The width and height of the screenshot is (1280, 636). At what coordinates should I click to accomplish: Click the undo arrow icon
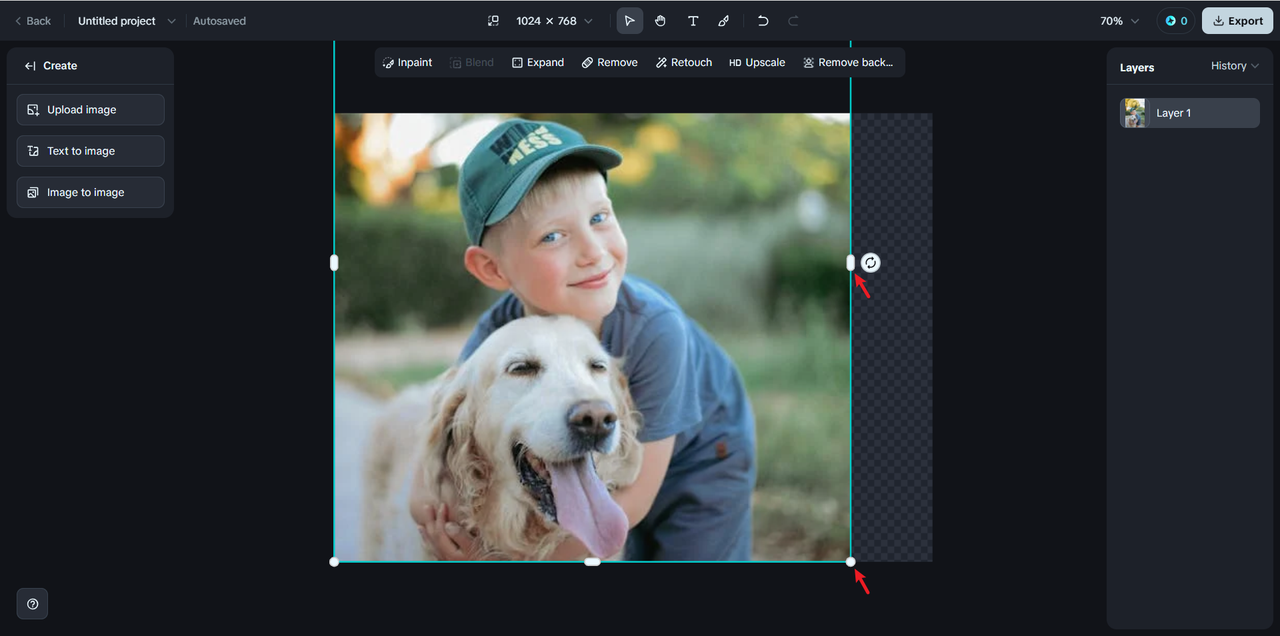[763, 21]
